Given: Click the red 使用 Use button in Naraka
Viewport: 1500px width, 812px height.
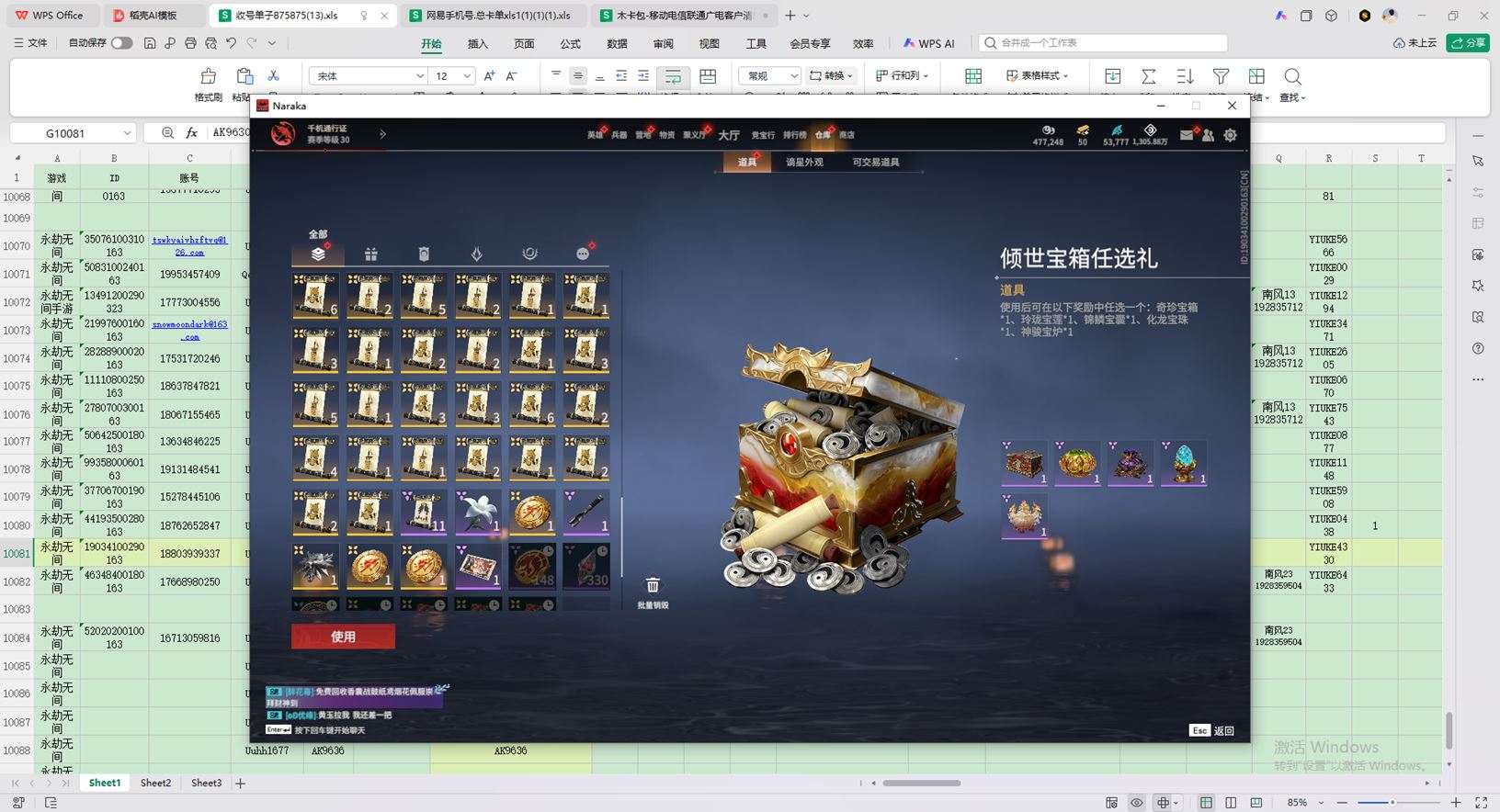Looking at the screenshot, I should pyautogui.click(x=343, y=637).
